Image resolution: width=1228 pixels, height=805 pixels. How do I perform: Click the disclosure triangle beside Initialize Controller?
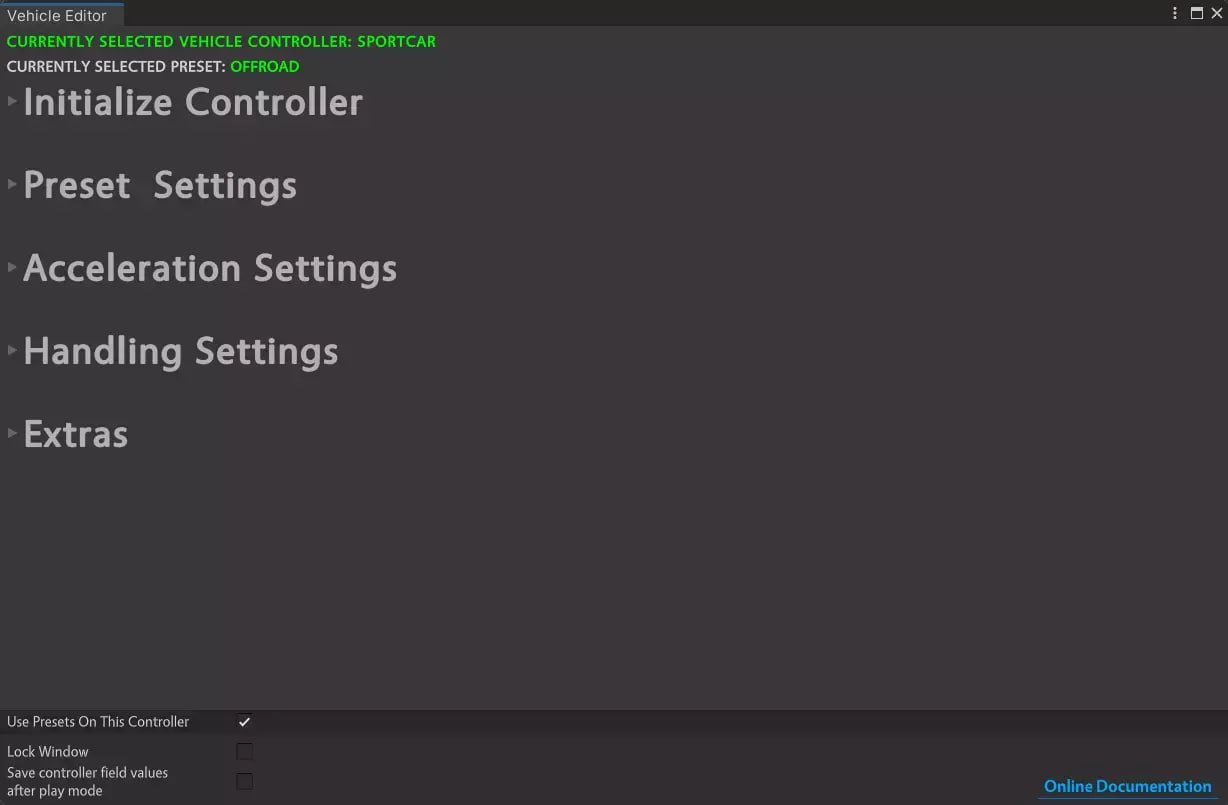pyautogui.click(x=11, y=100)
